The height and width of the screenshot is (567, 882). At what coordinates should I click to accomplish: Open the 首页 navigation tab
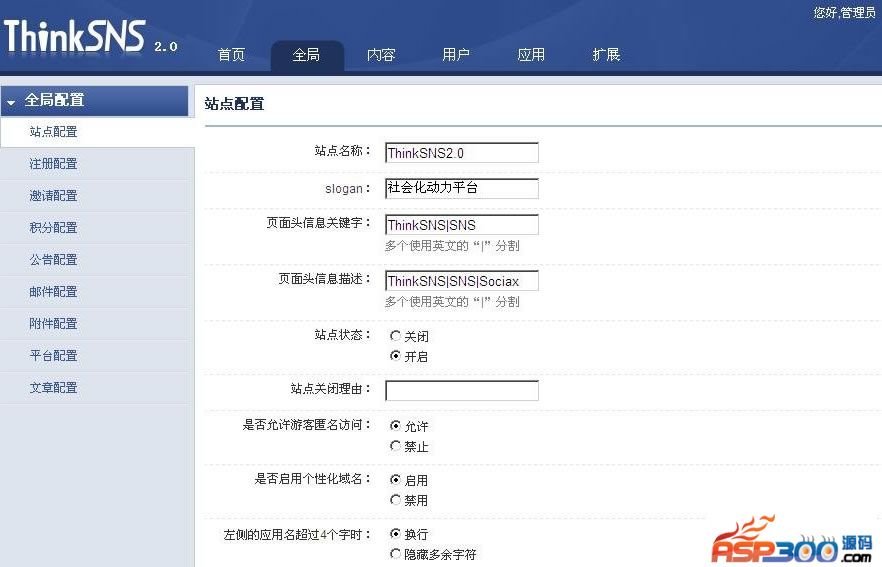[x=231, y=55]
